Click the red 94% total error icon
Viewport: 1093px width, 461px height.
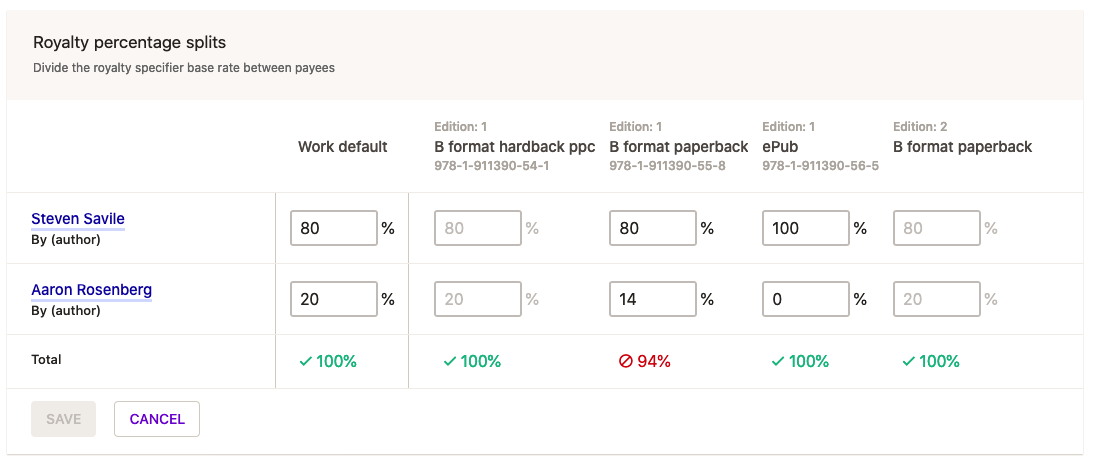(626, 362)
